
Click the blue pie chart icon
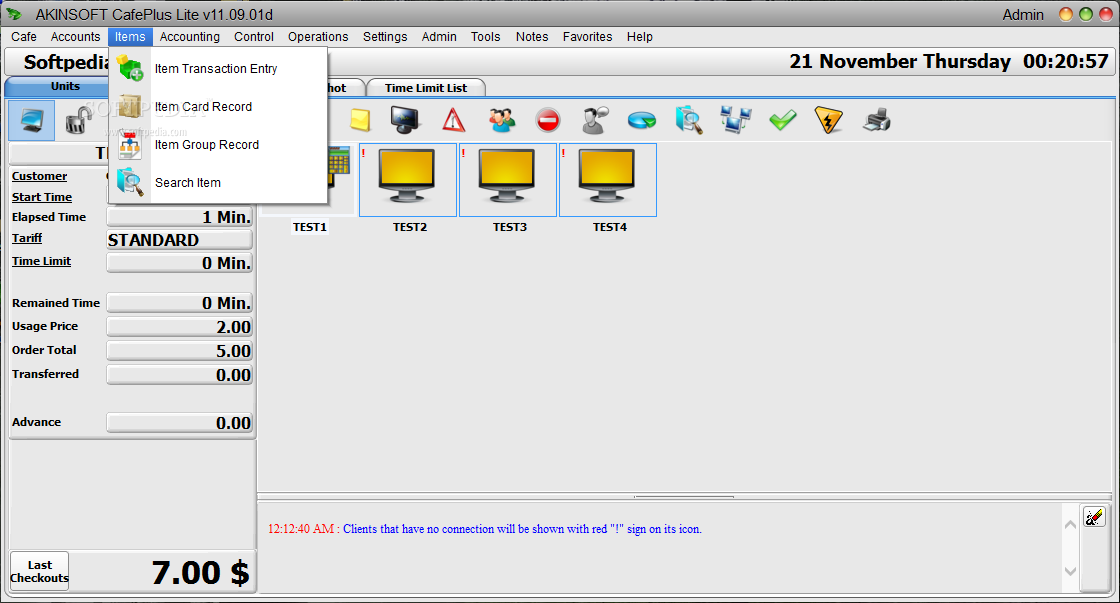click(641, 120)
